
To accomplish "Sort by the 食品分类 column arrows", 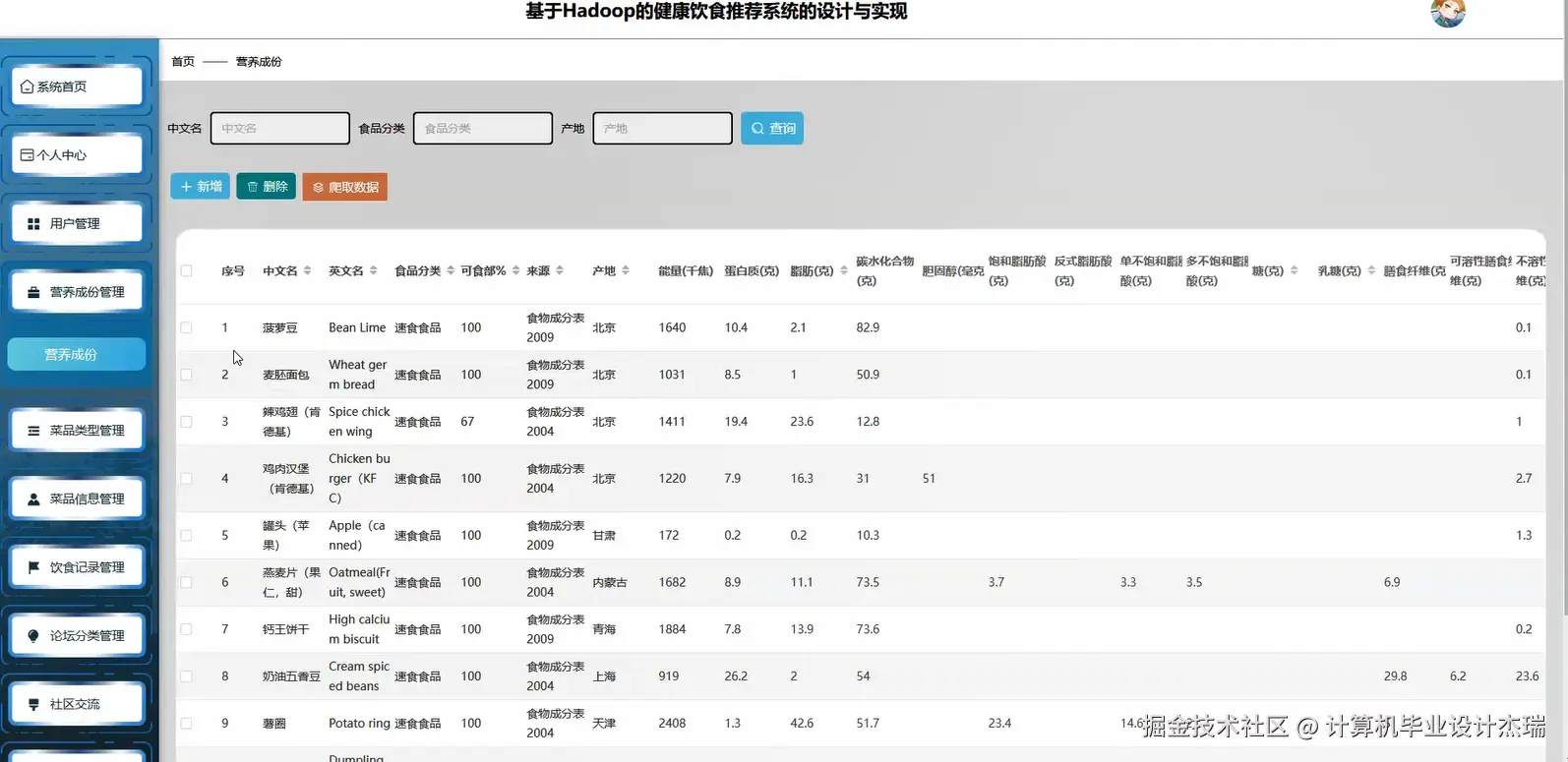I will pos(451,270).
